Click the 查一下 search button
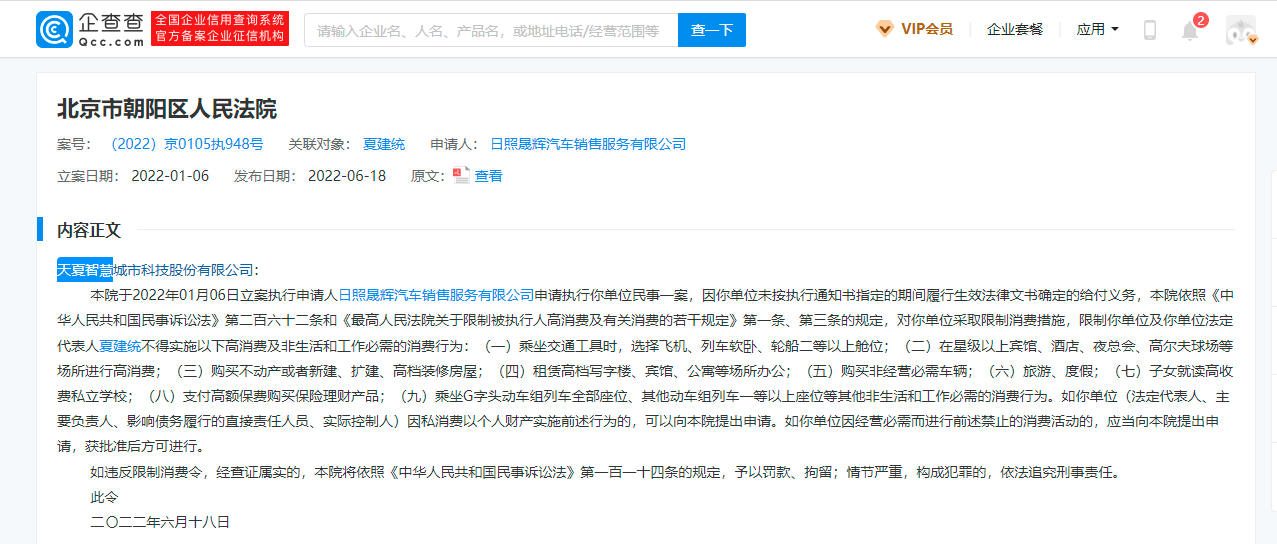Image resolution: width=1277 pixels, height=544 pixels. click(x=711, y=30)
